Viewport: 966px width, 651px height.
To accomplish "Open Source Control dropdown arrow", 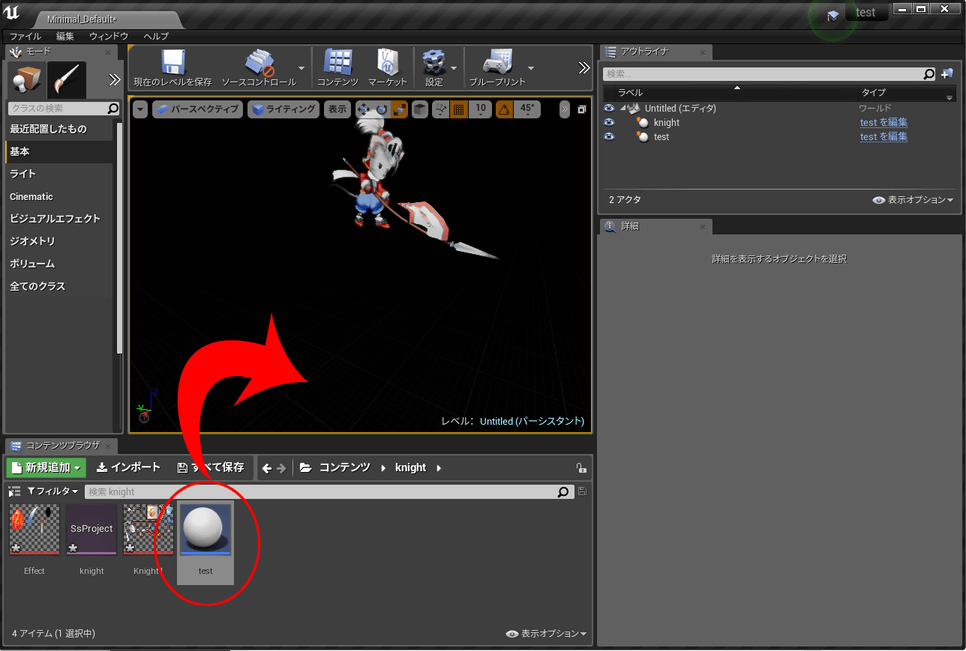I will 301,68.
